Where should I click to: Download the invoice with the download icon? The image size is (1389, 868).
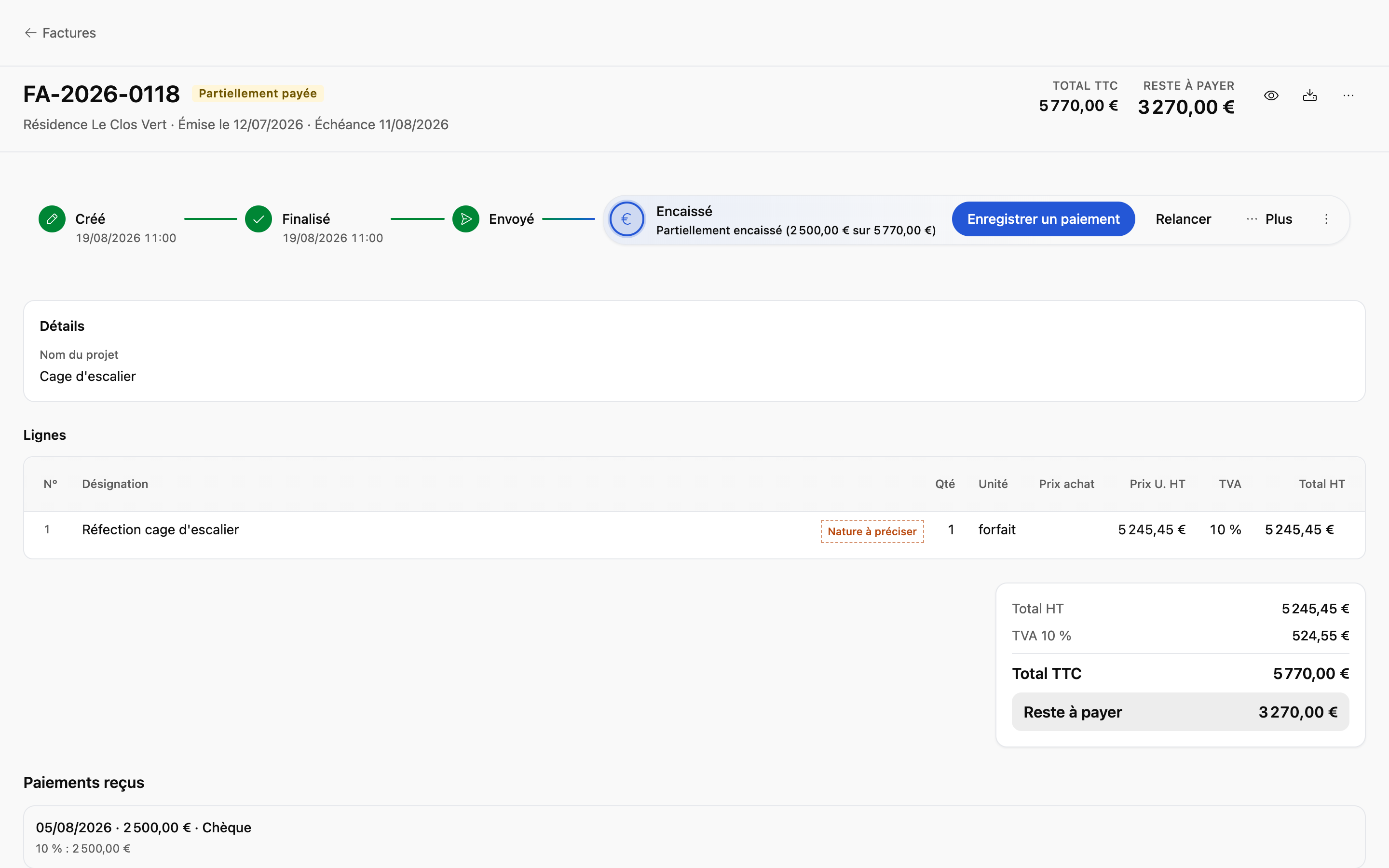[1310, 95]
